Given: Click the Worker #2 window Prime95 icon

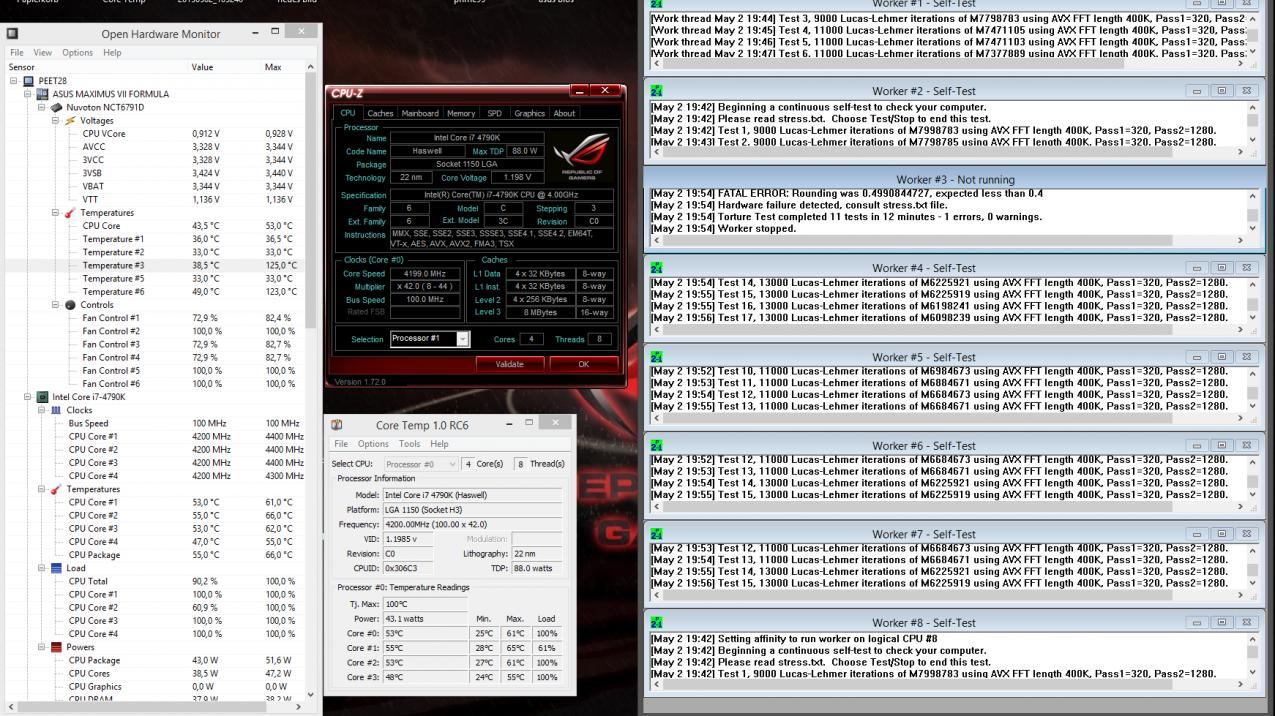Looking at the screenshot, I should 657,91.
